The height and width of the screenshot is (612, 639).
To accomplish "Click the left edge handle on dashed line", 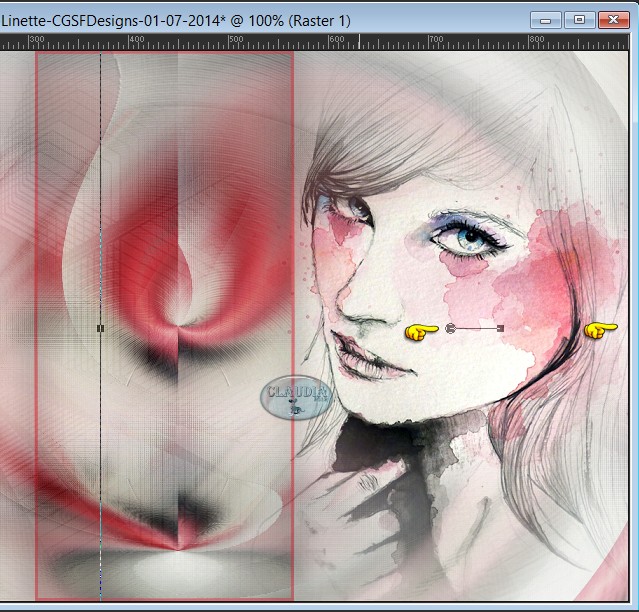I will [101, 328].
